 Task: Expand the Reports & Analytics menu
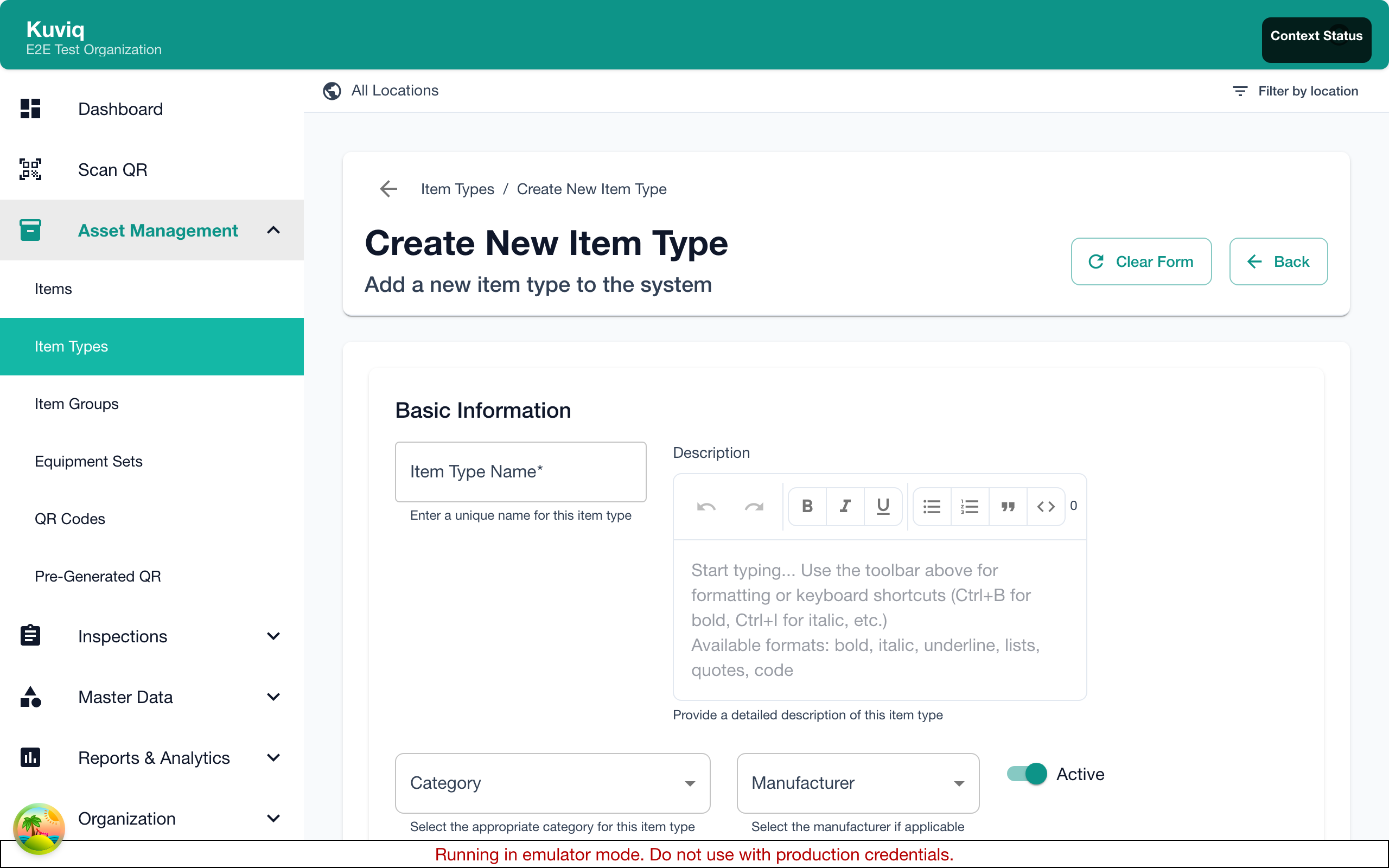(x=274, y=757)
